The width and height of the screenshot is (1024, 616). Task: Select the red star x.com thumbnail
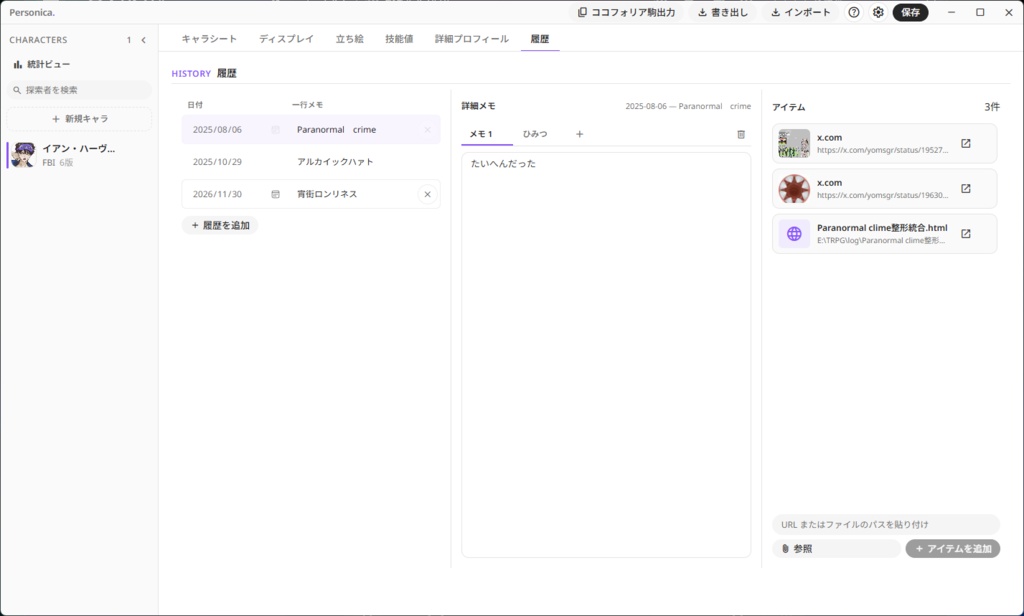tap(794, 188)
